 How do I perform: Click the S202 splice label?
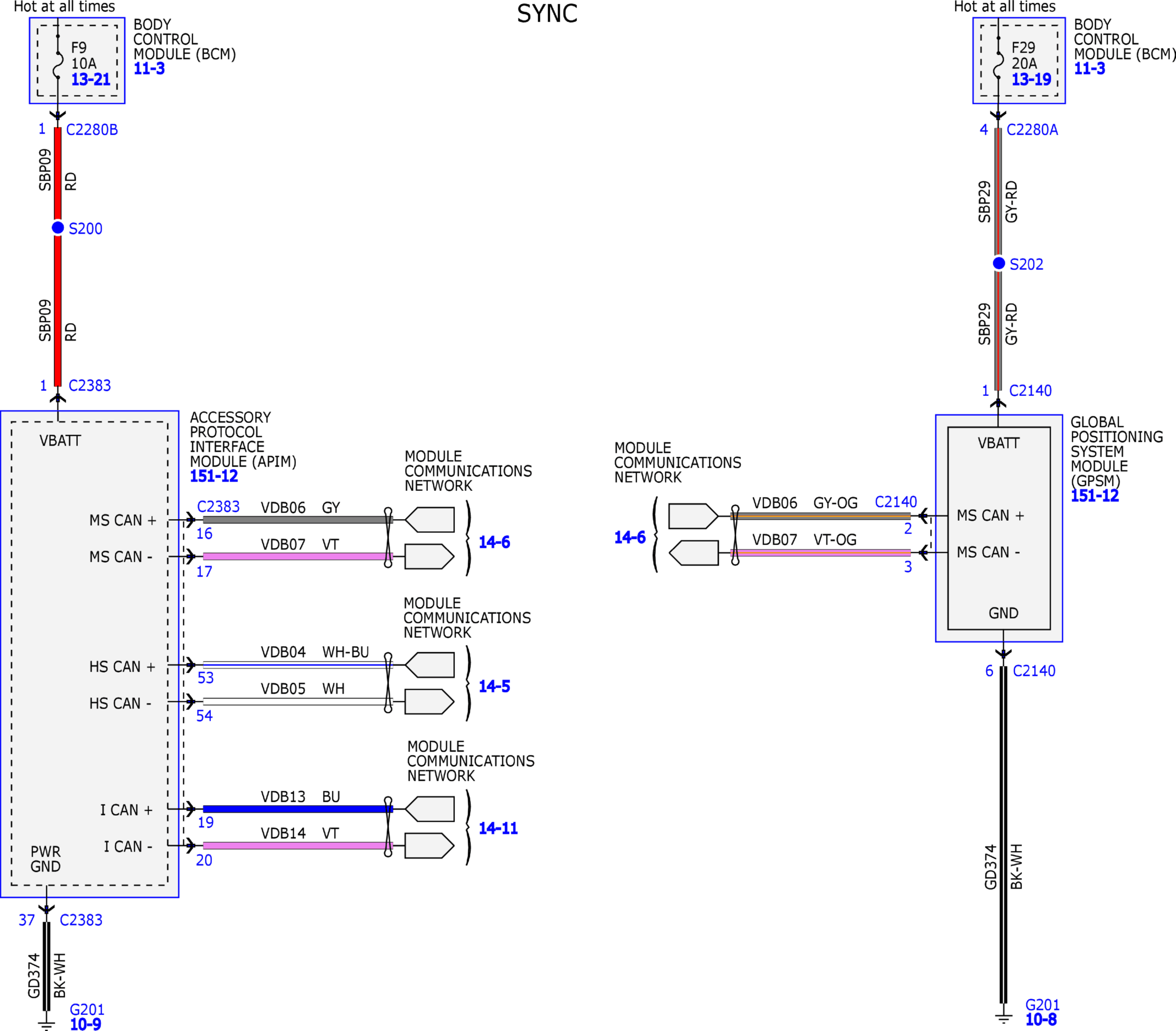tap(1026, 264)
